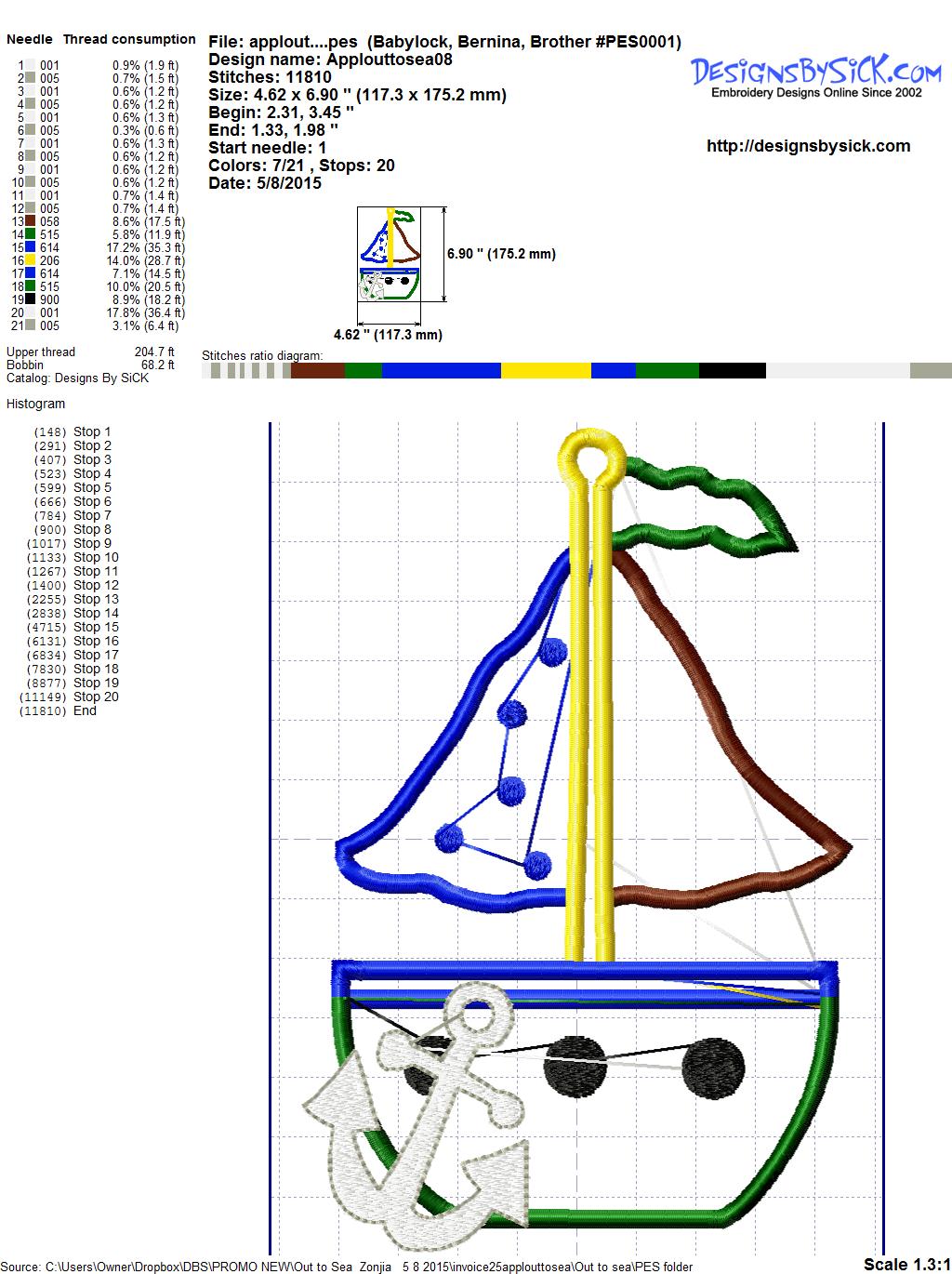Viewport: 952px width, 1274px height.
Task: Select the small sailboat preview thumbnail
Action: click(x=389, y=255)
